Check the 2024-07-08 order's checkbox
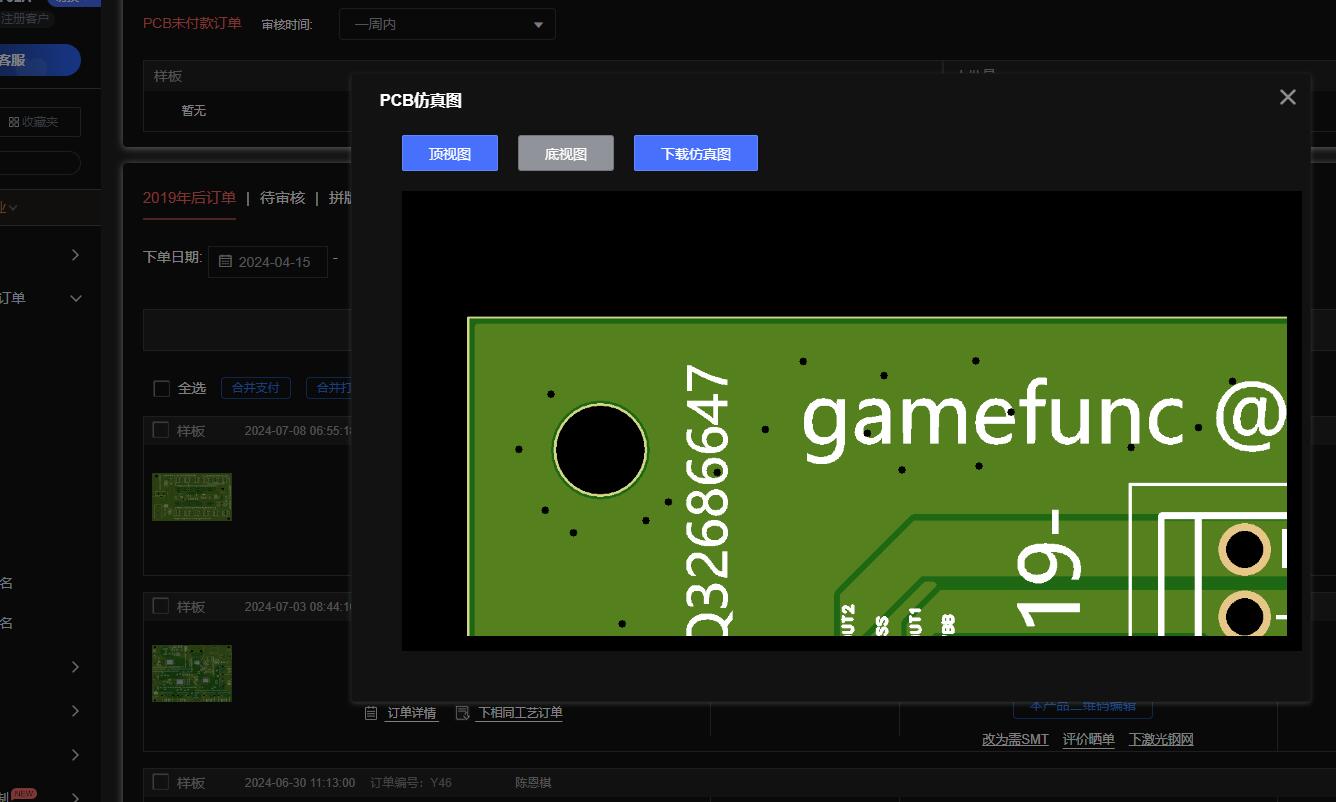Viewport: 1336px width, 802px height. pos(160,430)
